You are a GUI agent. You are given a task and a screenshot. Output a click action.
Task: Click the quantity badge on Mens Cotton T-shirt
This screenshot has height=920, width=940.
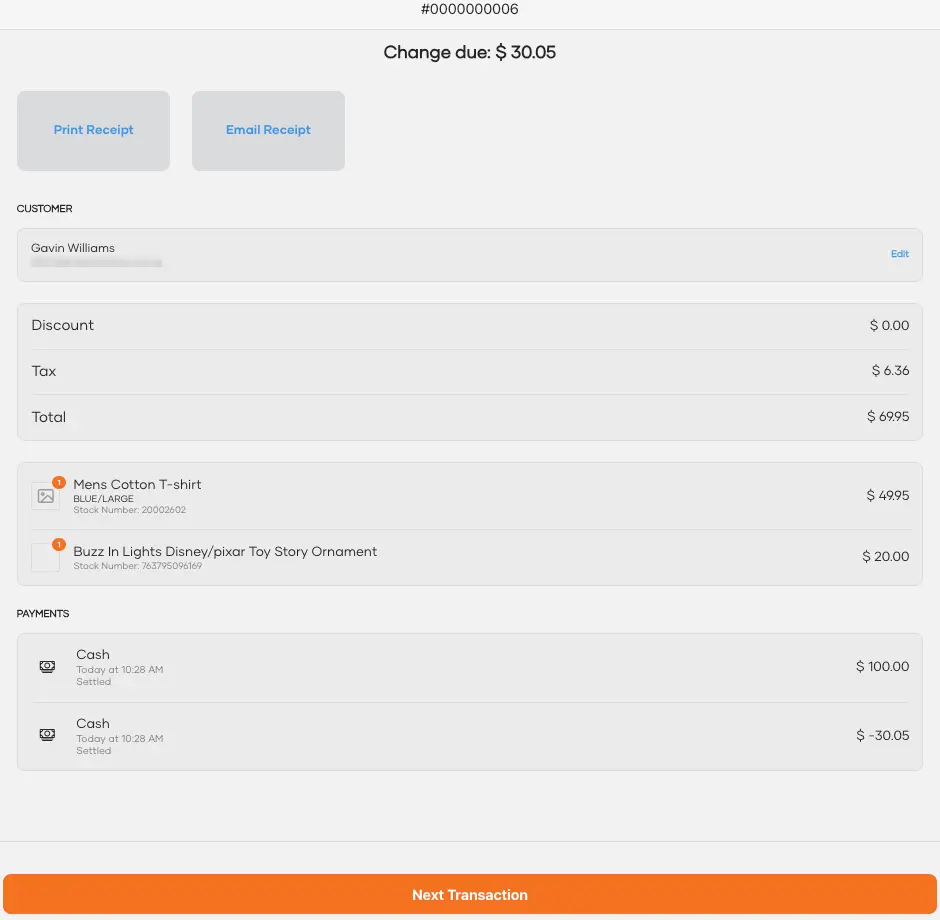[x=59, y=482]
